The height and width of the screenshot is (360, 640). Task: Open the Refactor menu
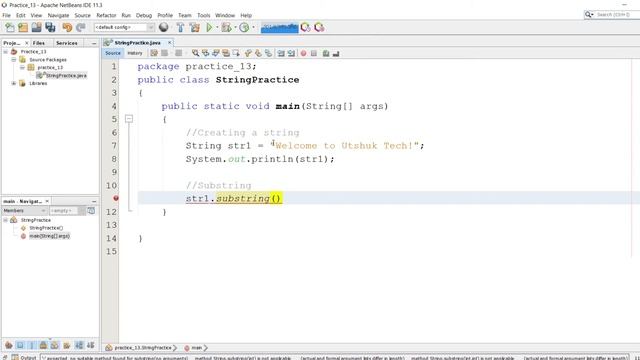coord(106,15)
